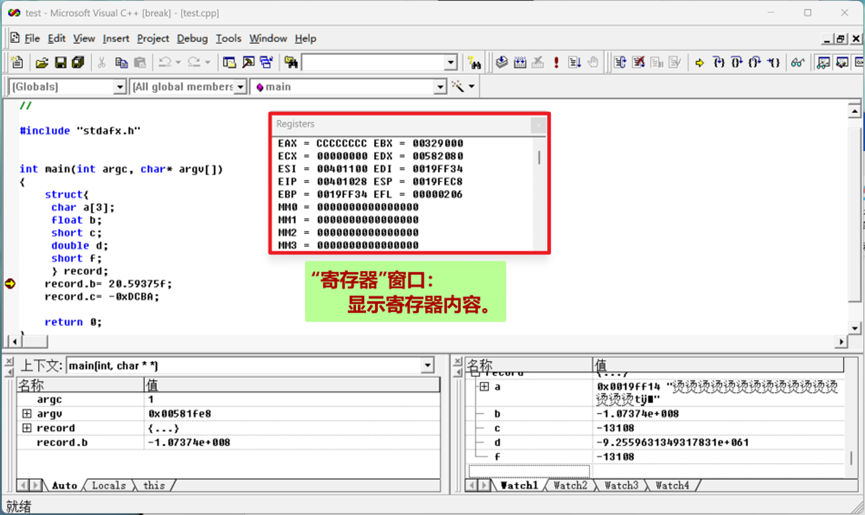
Task: Close the Registers window
Action: pyautogui.click(x=538, y=125)
